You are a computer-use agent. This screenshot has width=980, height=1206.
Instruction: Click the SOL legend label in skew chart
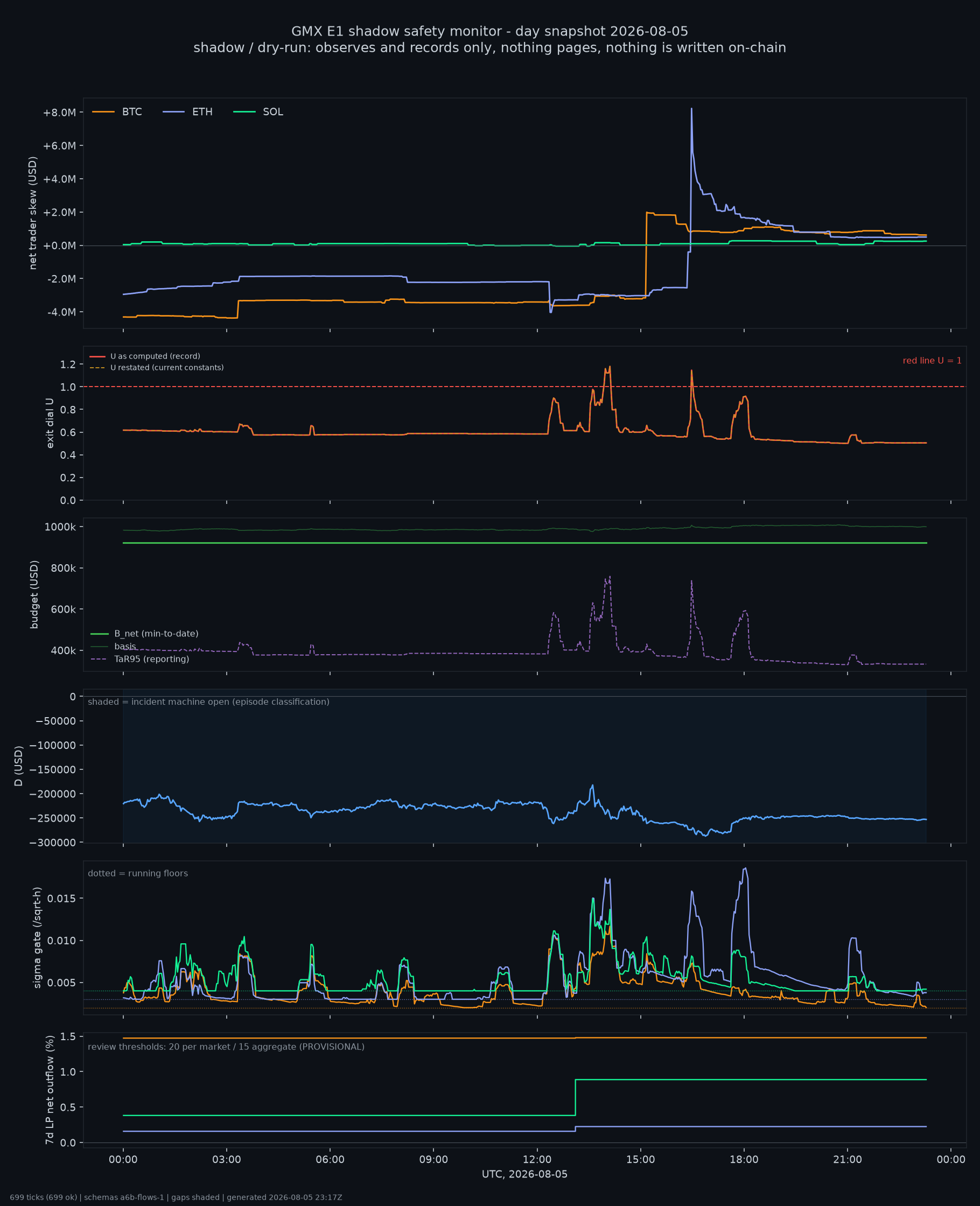coord(272,112)
